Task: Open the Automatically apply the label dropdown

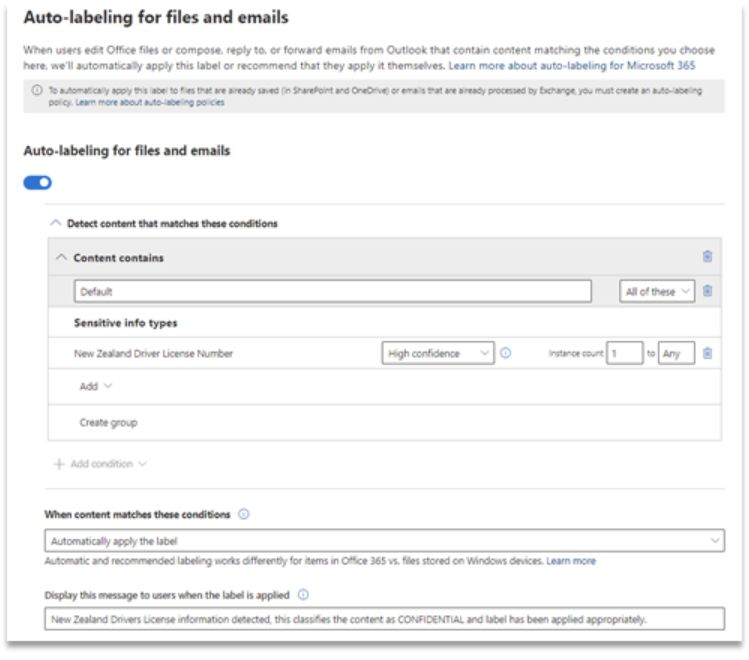Action: click(x=384, y=540)
